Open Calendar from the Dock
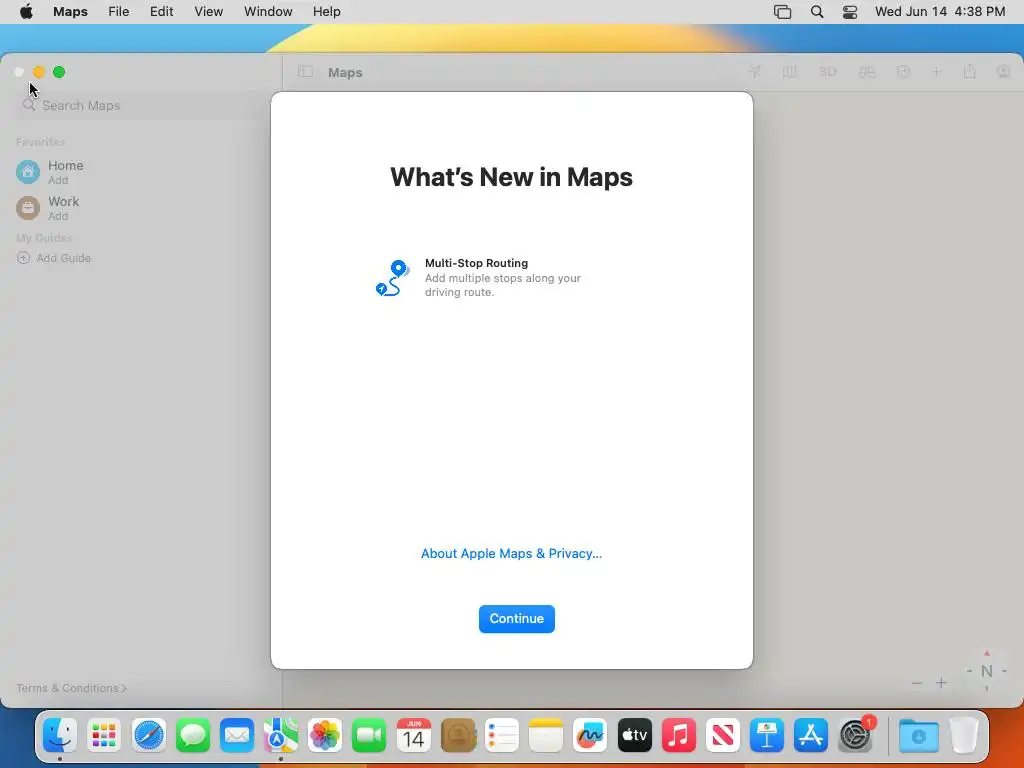This screenshot has width=1024, height=768. click(x=413, y=736)
